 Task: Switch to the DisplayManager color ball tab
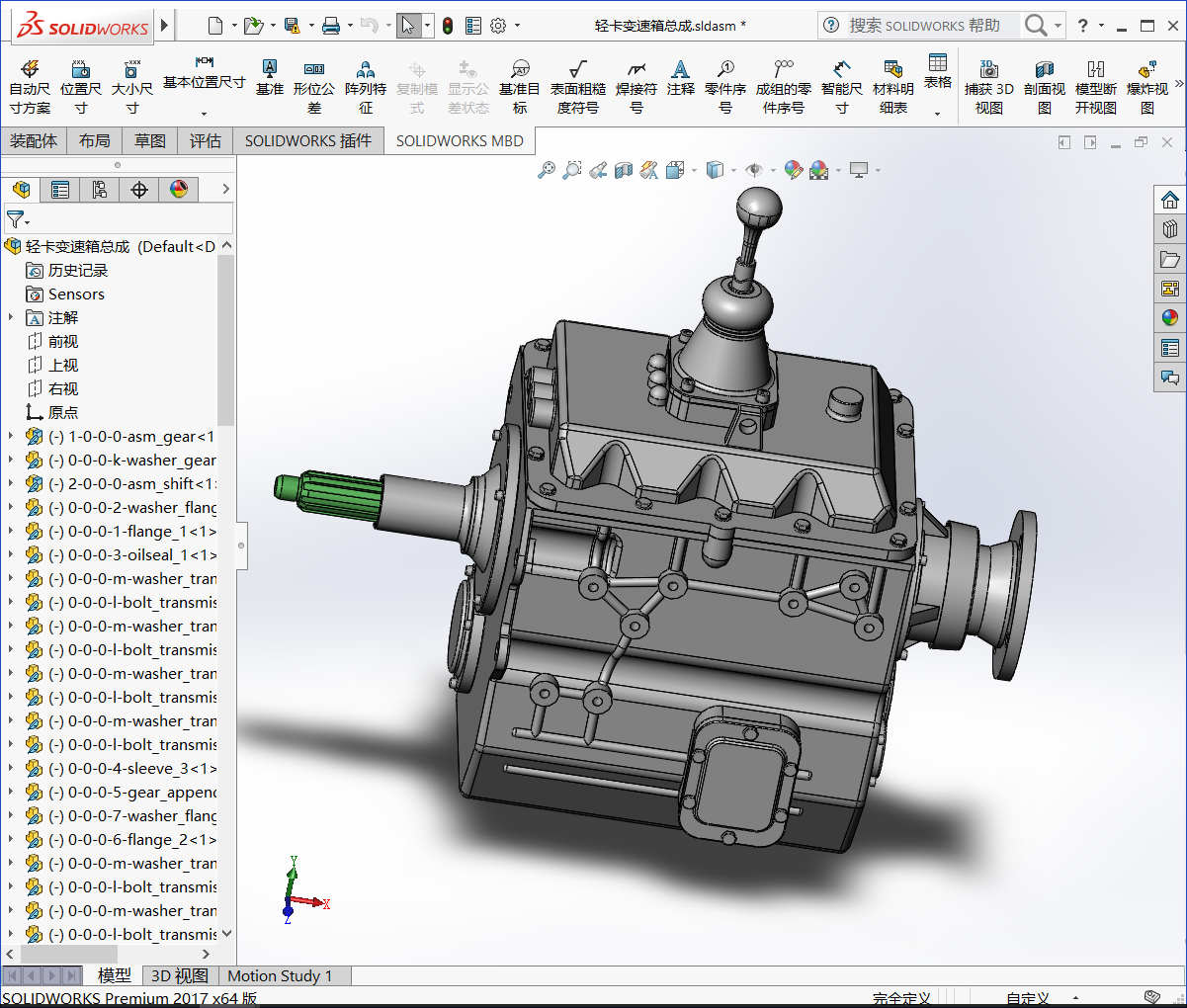coord(179,189)
